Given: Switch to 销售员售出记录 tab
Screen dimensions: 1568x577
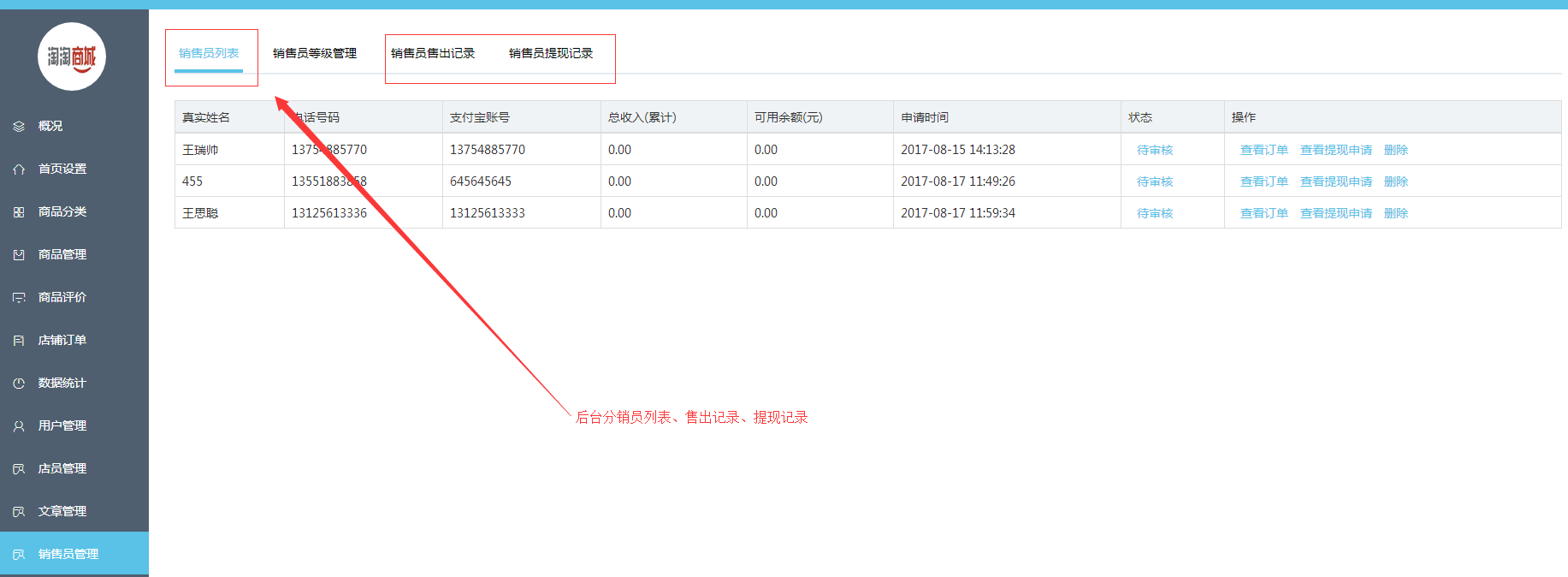Looking at the screenshot, I should click(433, 53).
